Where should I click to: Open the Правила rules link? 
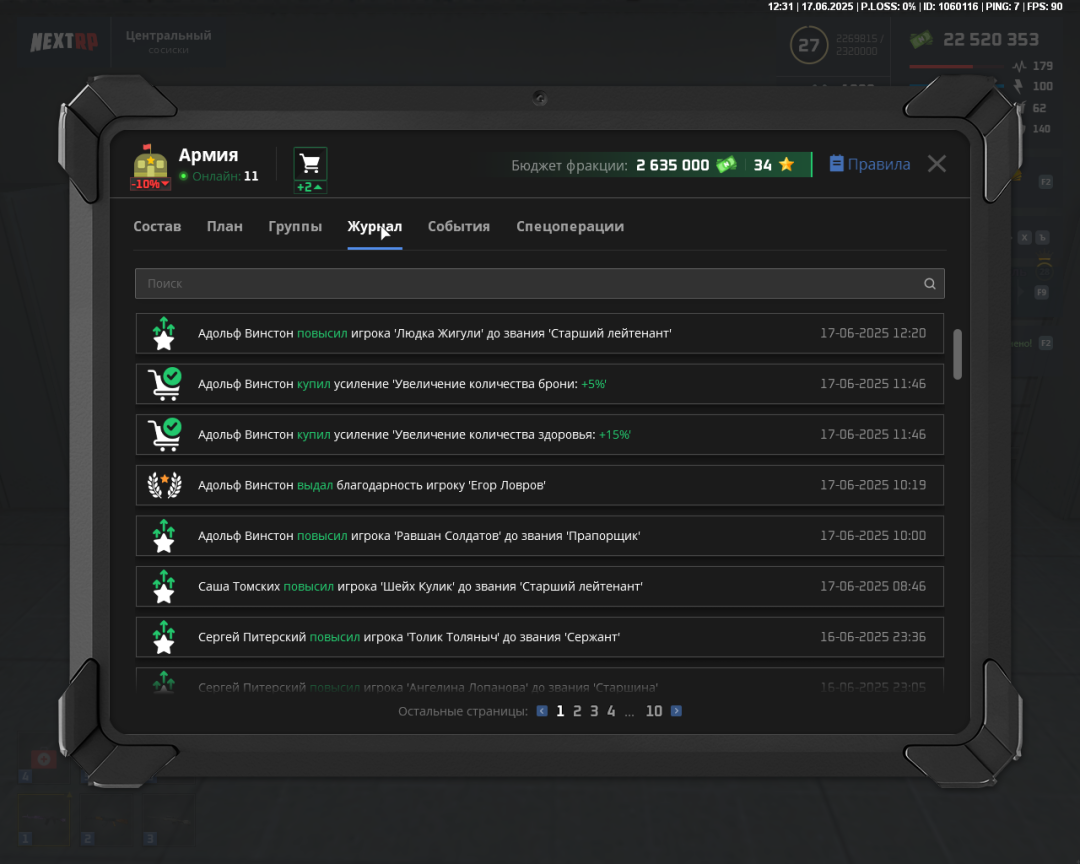pos(870,165)
